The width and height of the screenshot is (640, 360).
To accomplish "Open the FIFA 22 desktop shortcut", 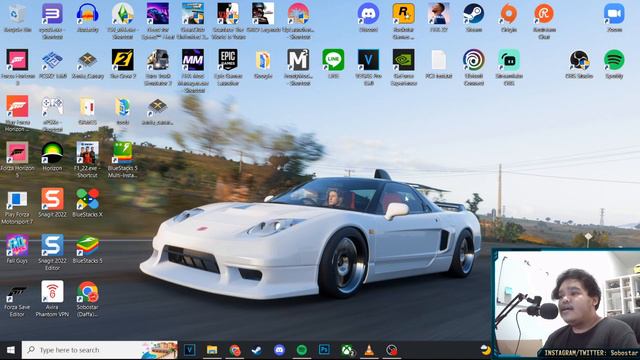I will pyautogui.click(x=438, y=17).
